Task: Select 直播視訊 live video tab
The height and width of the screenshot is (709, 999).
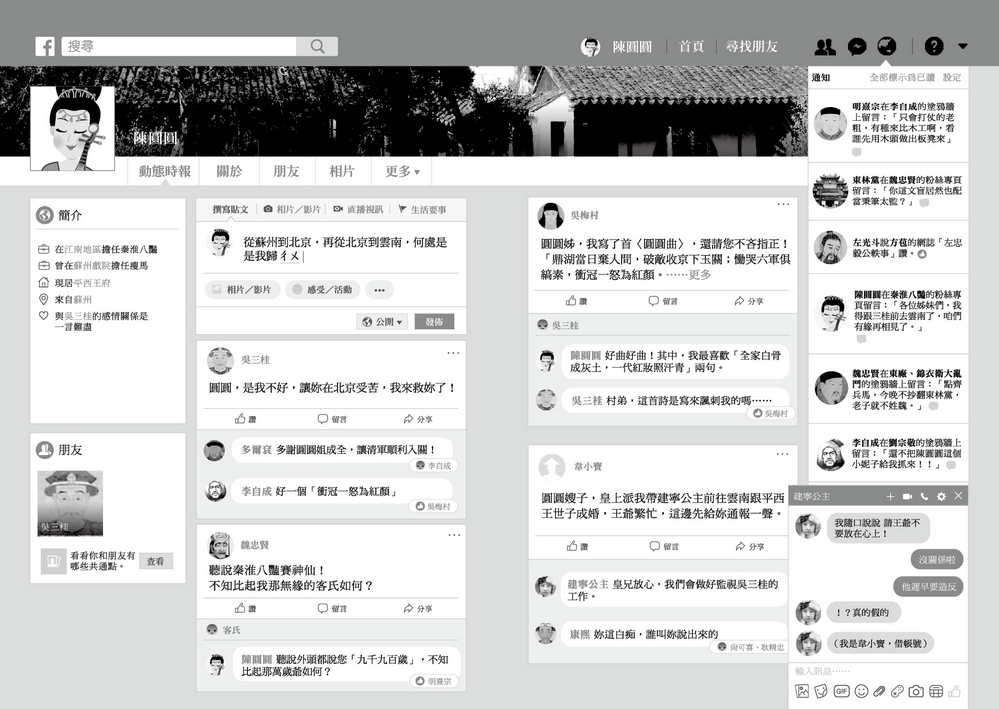Action: pyautogui.click(x=358, y=209)
